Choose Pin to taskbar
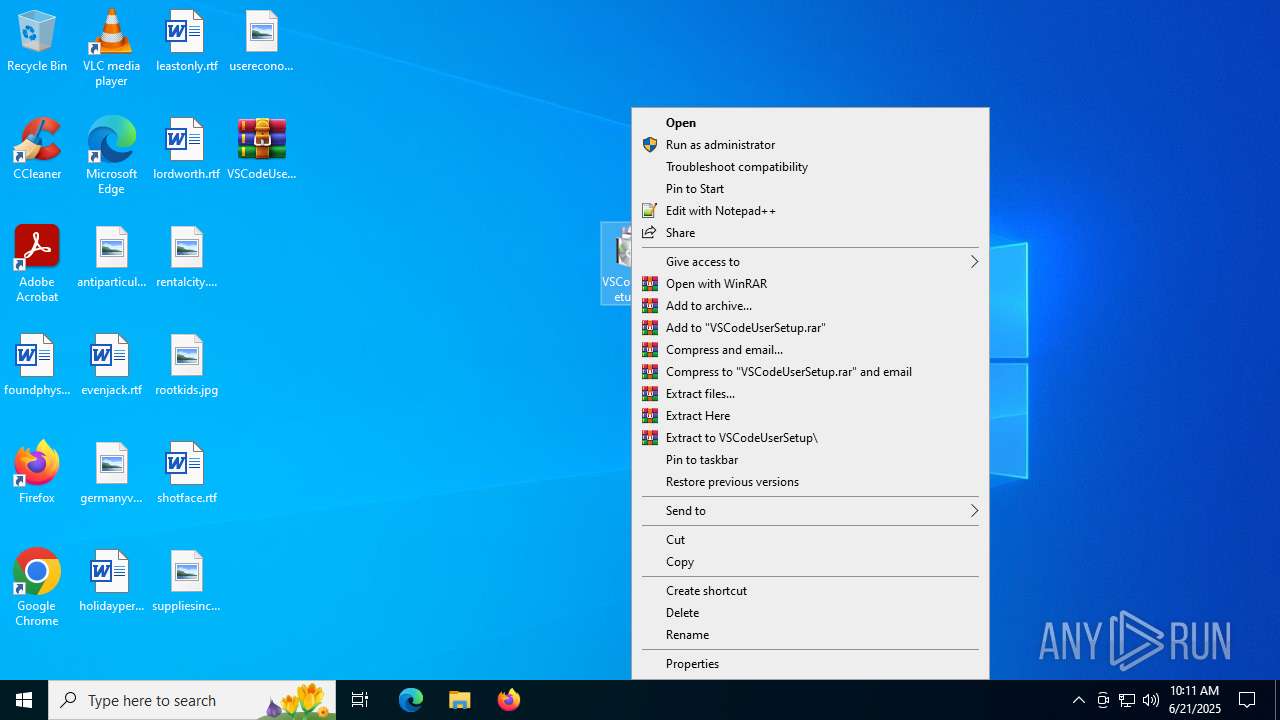This screenshot has width=1280, height=720. click(x=810, y=460)
